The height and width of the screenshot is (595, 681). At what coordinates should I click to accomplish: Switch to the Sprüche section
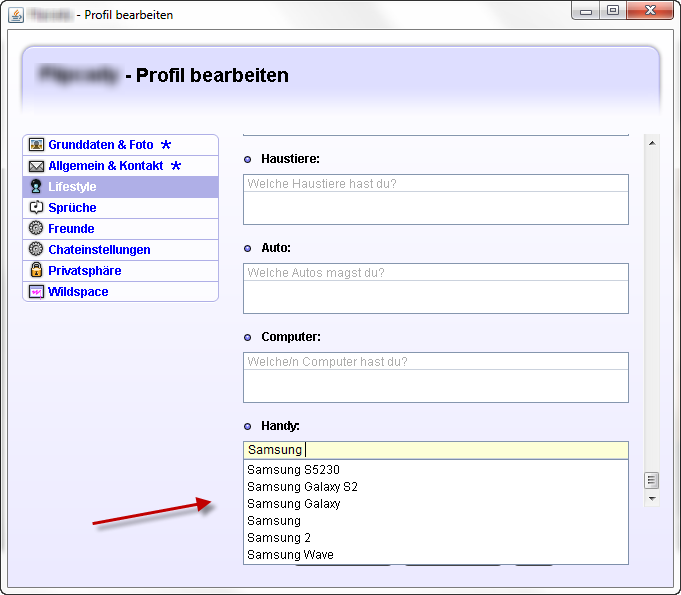tap(120, 208)
